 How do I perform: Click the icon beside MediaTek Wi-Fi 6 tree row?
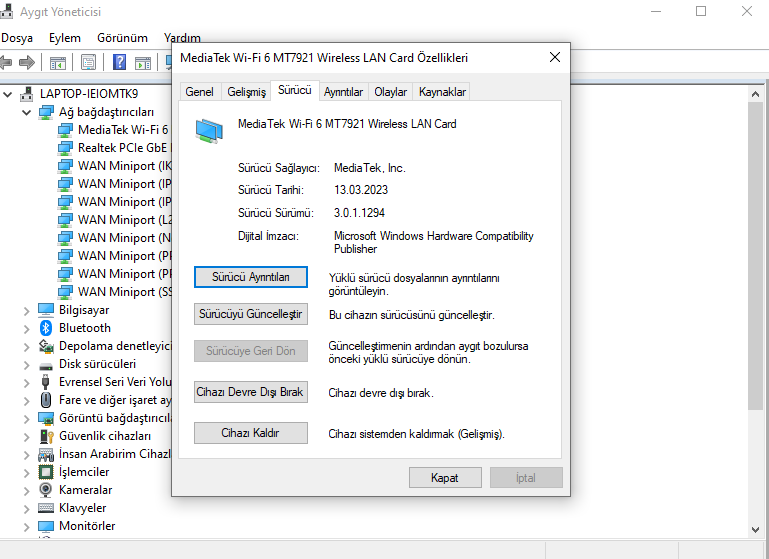pyautogui.click(x=65, y=130)
